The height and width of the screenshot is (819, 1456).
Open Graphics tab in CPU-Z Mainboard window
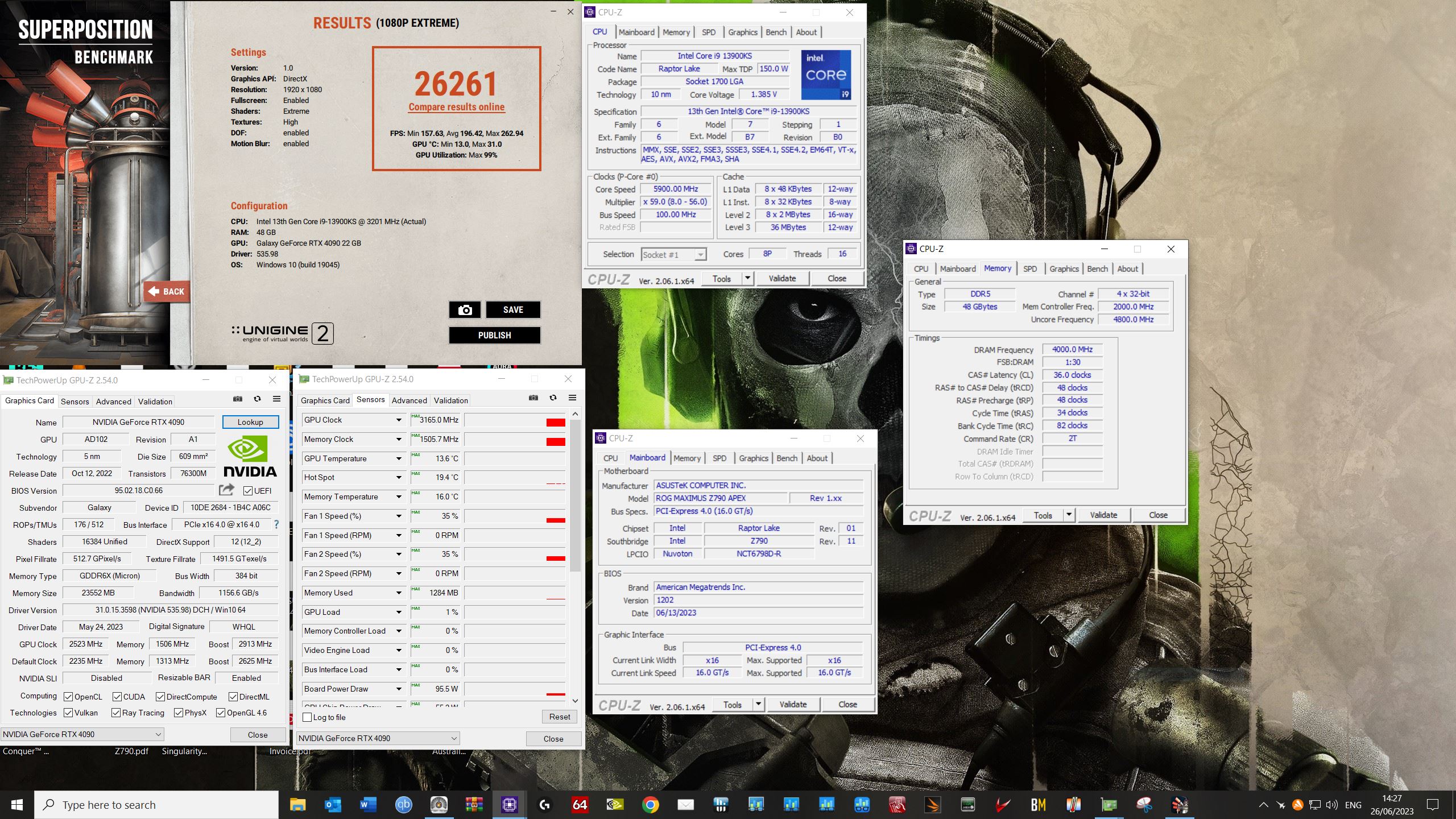click(754, 458)
